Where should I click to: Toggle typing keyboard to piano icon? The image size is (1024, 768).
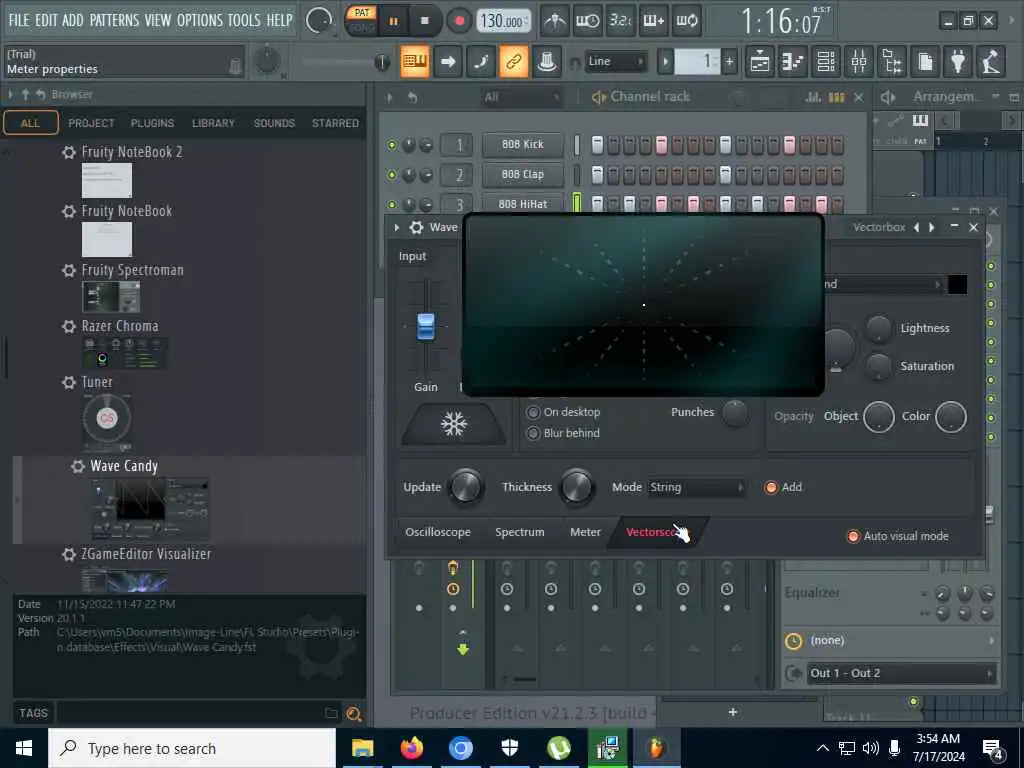[414, 61]
